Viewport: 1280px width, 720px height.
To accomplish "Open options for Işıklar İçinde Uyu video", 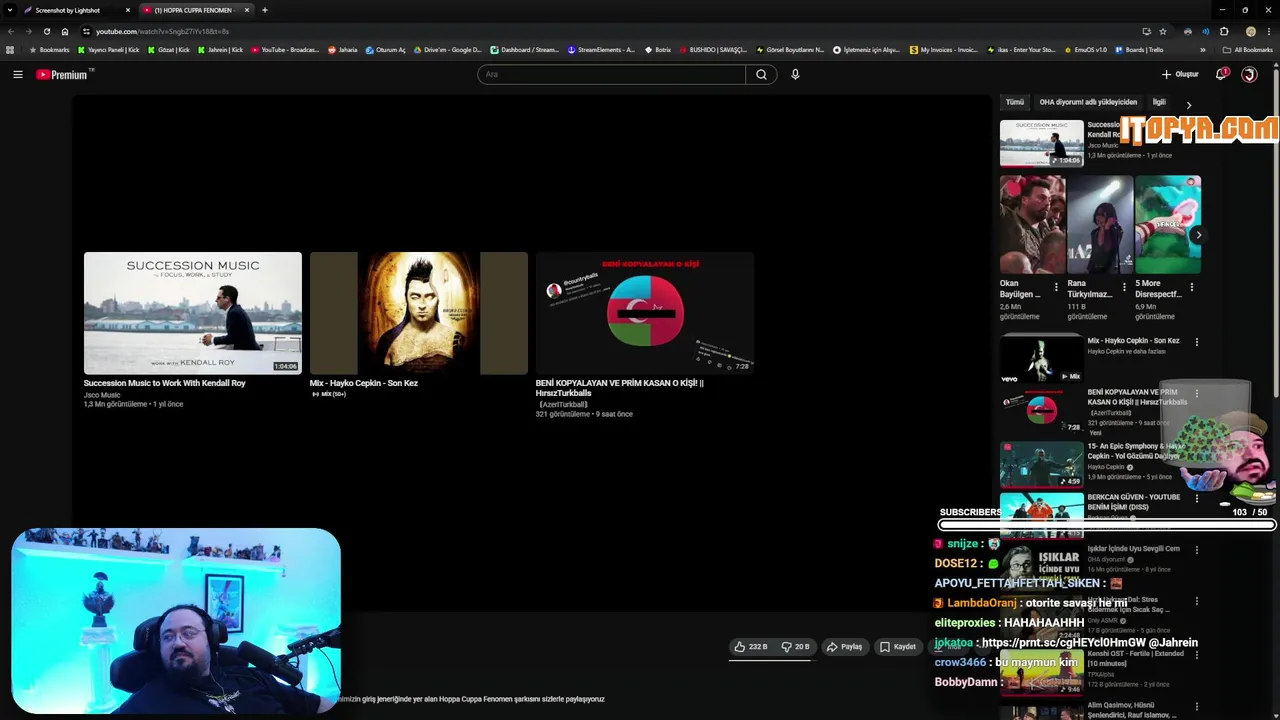I will [x=1197, y=550].
